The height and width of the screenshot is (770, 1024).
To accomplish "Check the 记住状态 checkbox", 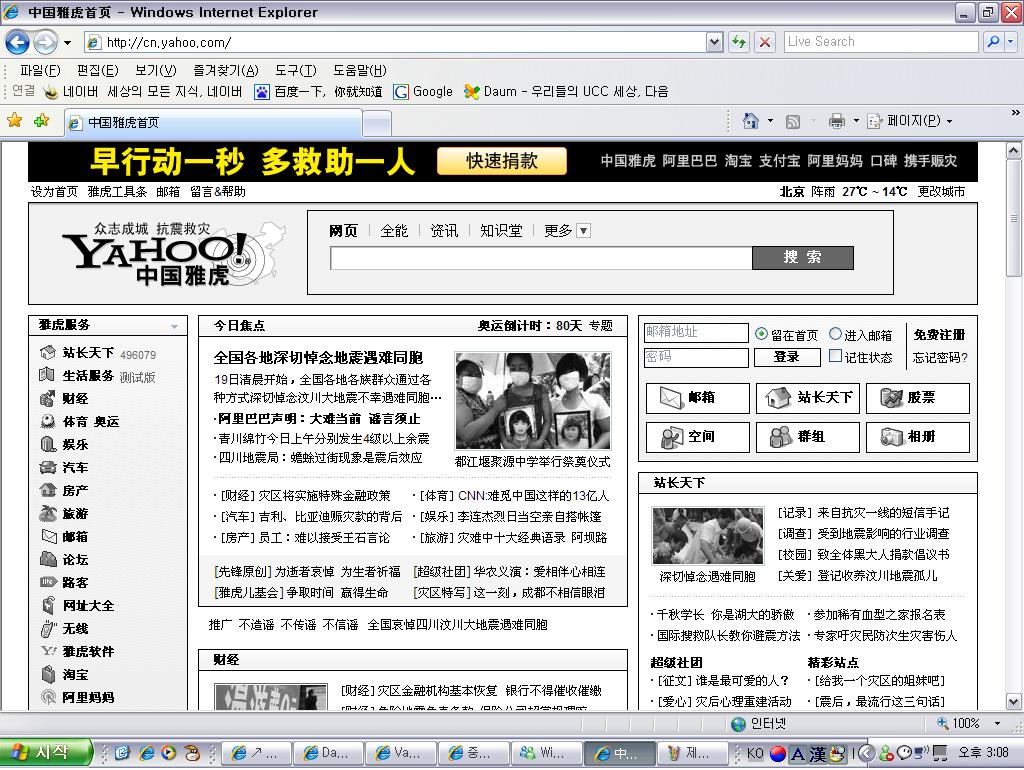I will 835,356.
